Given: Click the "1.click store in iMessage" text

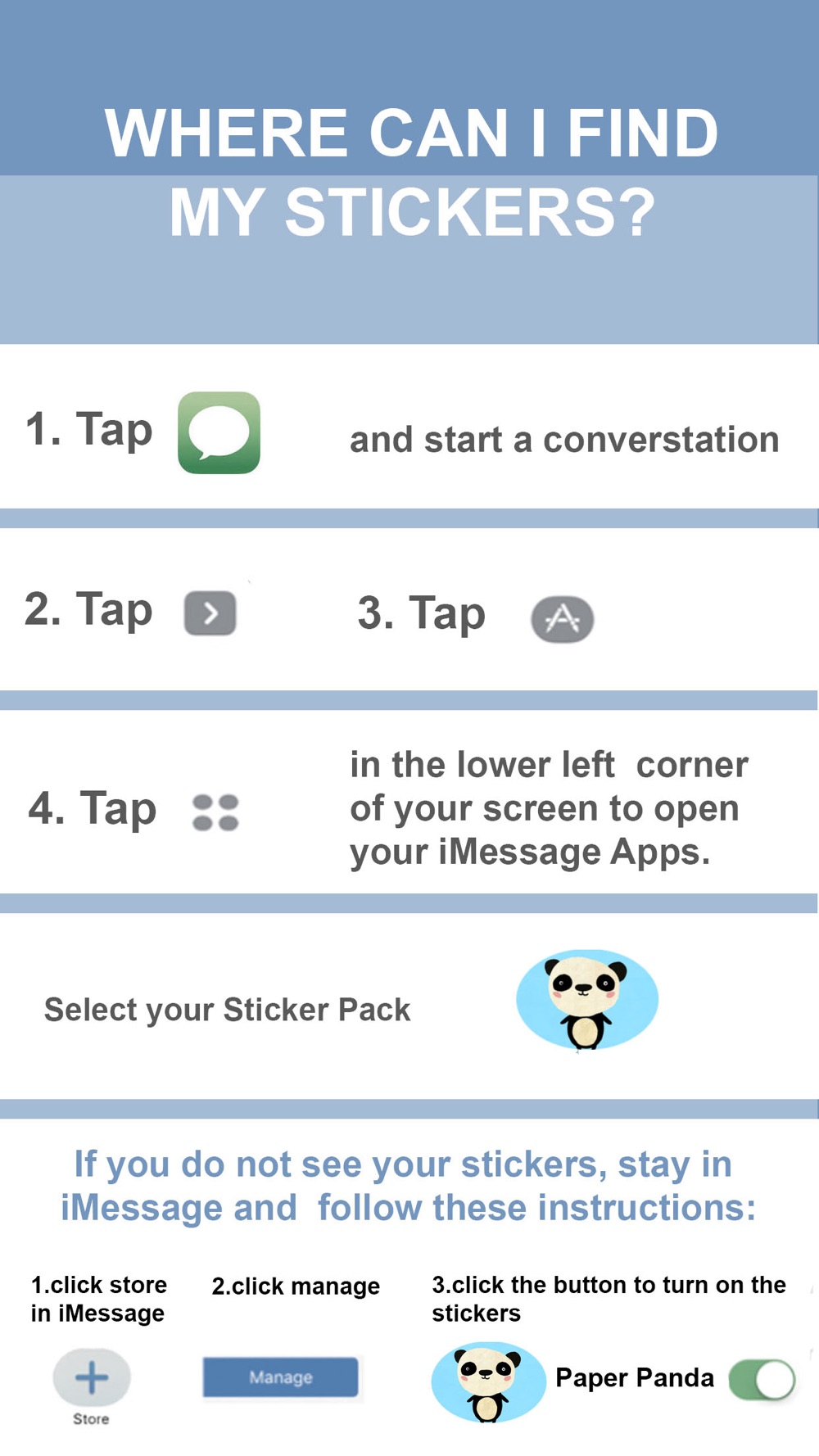Looking at the screenshot, I should coord(98,1299).
